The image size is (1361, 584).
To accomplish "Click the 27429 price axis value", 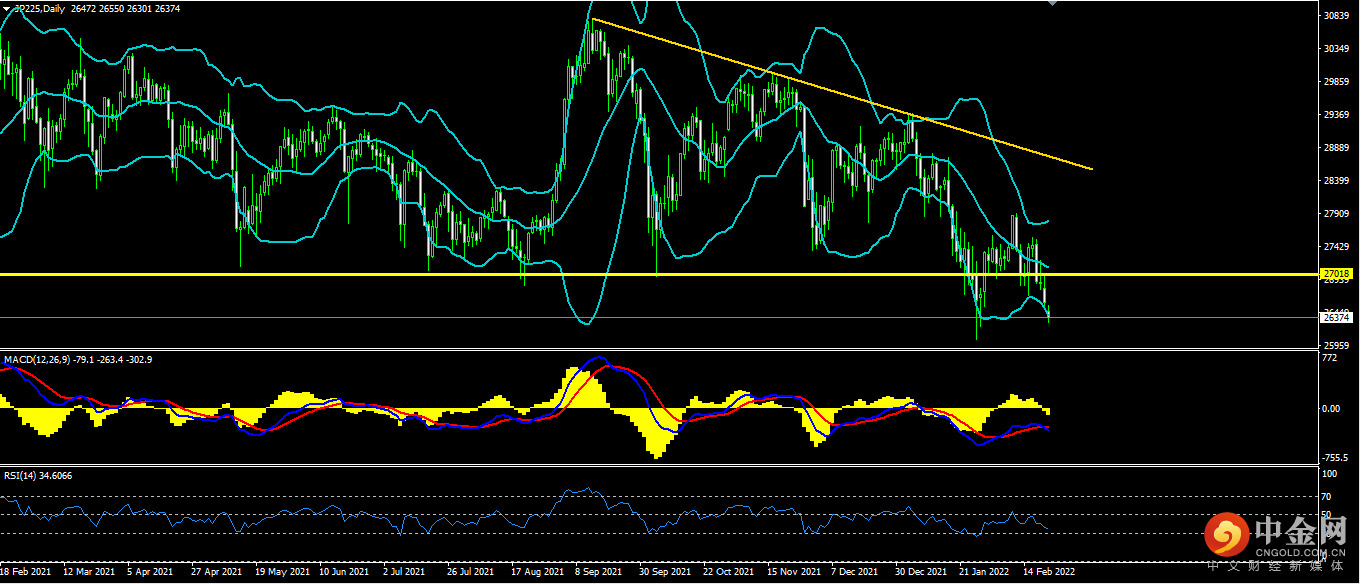I will (x=1336, y=247).
